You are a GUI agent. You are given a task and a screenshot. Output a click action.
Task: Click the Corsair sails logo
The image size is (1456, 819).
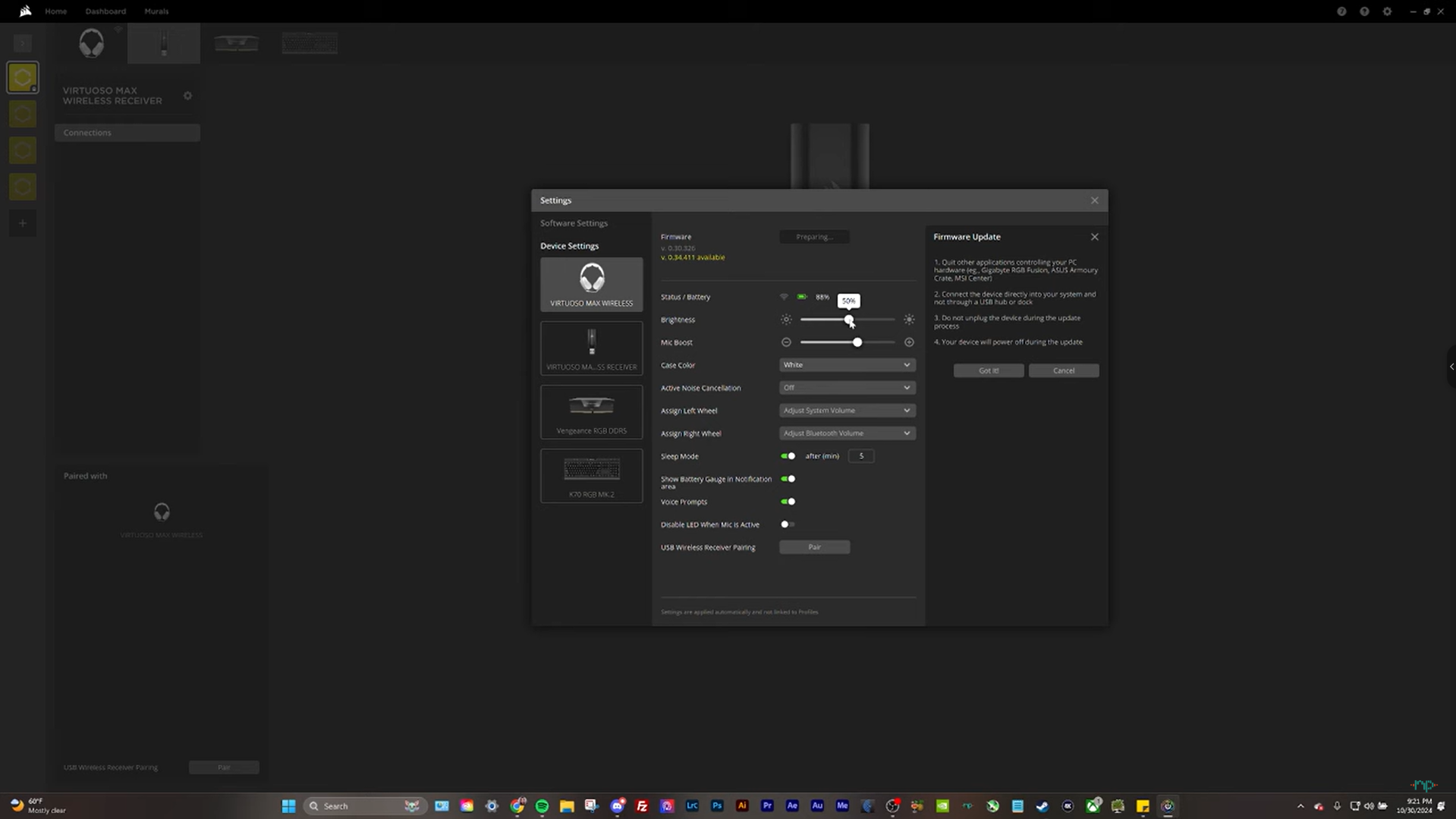(25, 11)
